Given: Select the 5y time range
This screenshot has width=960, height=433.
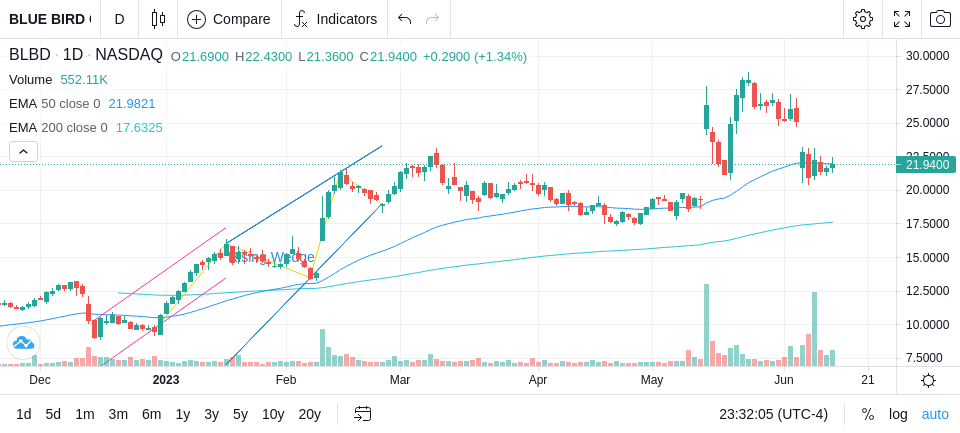Looking at the screenshot, I should (240, 415).
